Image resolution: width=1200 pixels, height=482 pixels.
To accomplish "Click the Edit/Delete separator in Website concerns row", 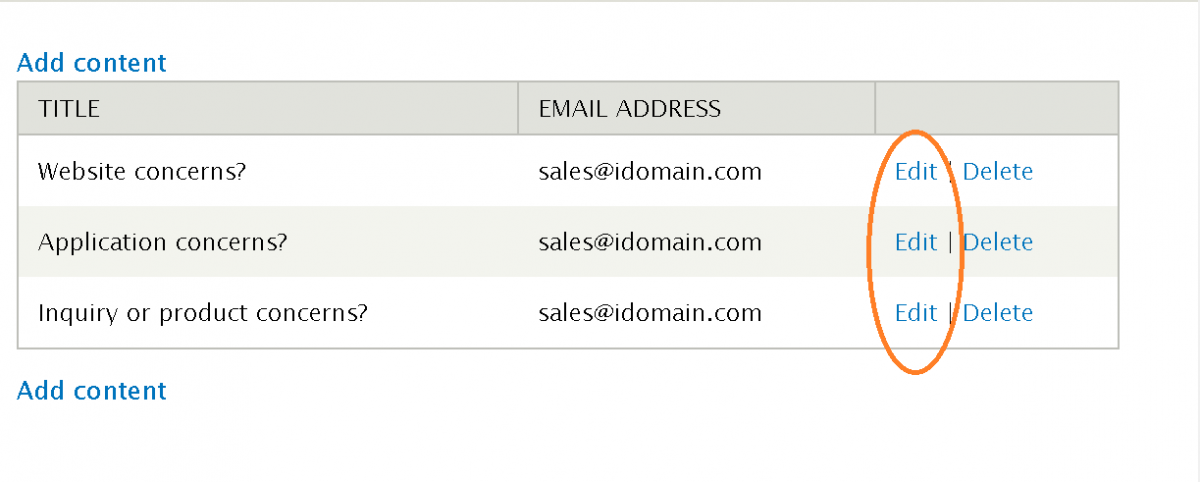I will [950, 172].
